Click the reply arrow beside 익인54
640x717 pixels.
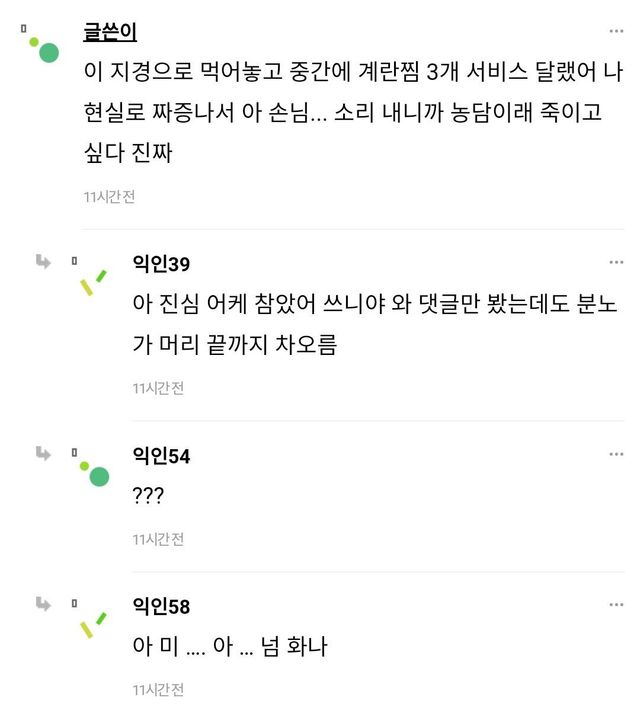coord(43,454)
